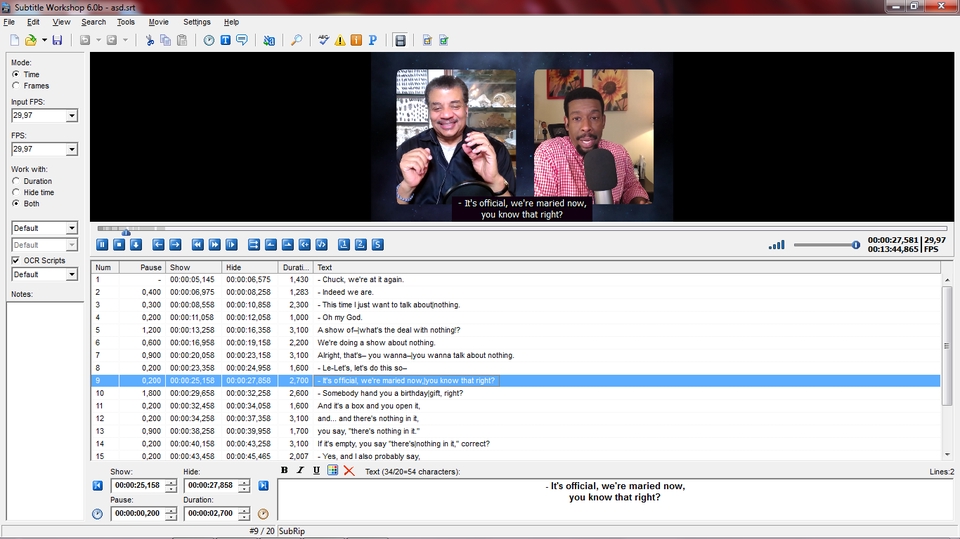The height and width of the screenshot is (539, 960).
Task: Run the ABC spell check icon
Action: 323,40
